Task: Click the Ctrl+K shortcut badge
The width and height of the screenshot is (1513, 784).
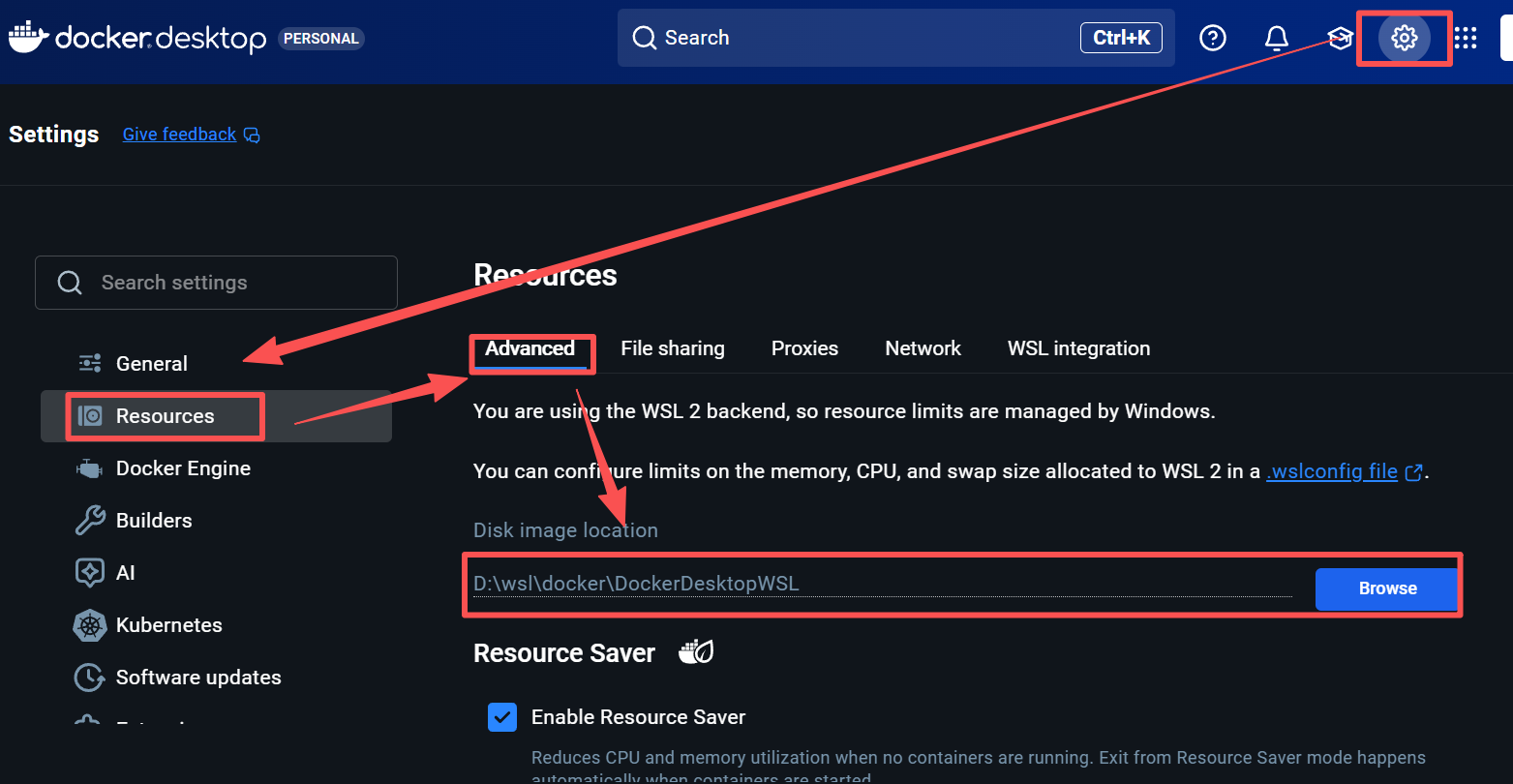Action: pyautogui.click(x=1121, y=38)
